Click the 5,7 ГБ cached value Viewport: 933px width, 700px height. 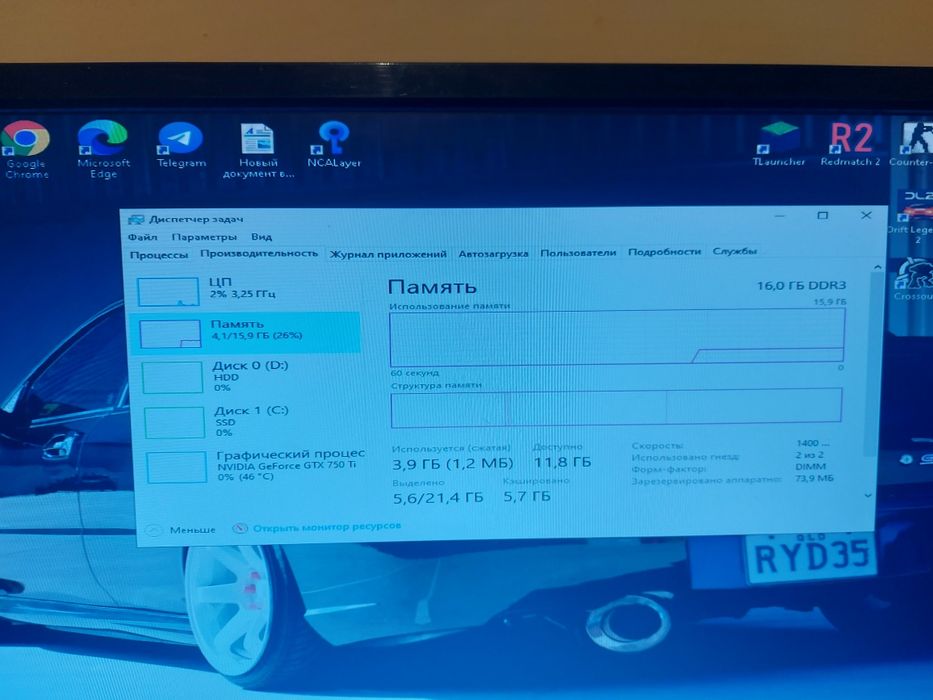[x=527, y=496]
